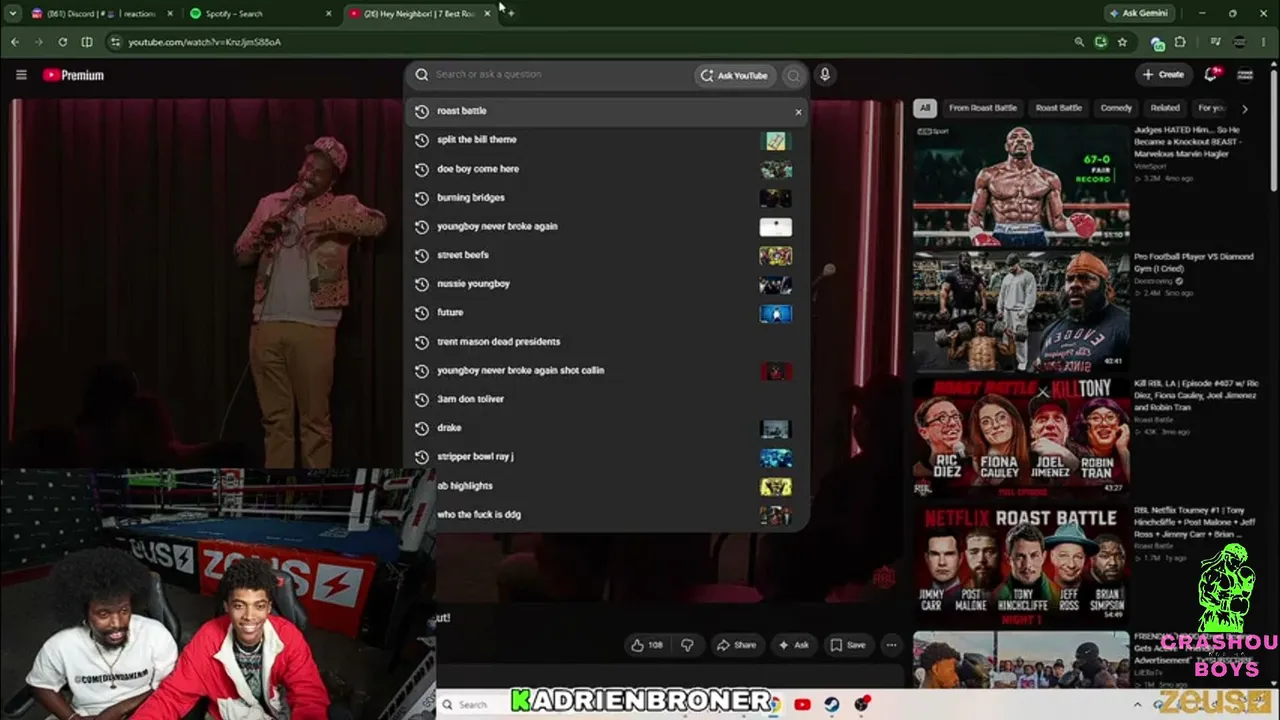Go to YouTube Premium home logo
The width and height of the screenshot is (1280, 720).
(x=73, y=75)
